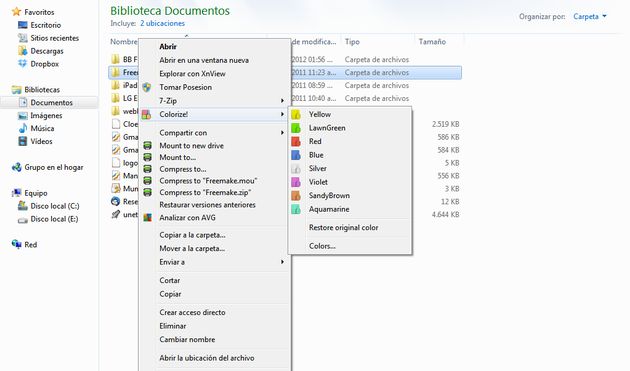Image resolution: width=630 pixels, height=371 pixels.
Task: Select Eliminar in the context menu
Action: pos(173,326)
